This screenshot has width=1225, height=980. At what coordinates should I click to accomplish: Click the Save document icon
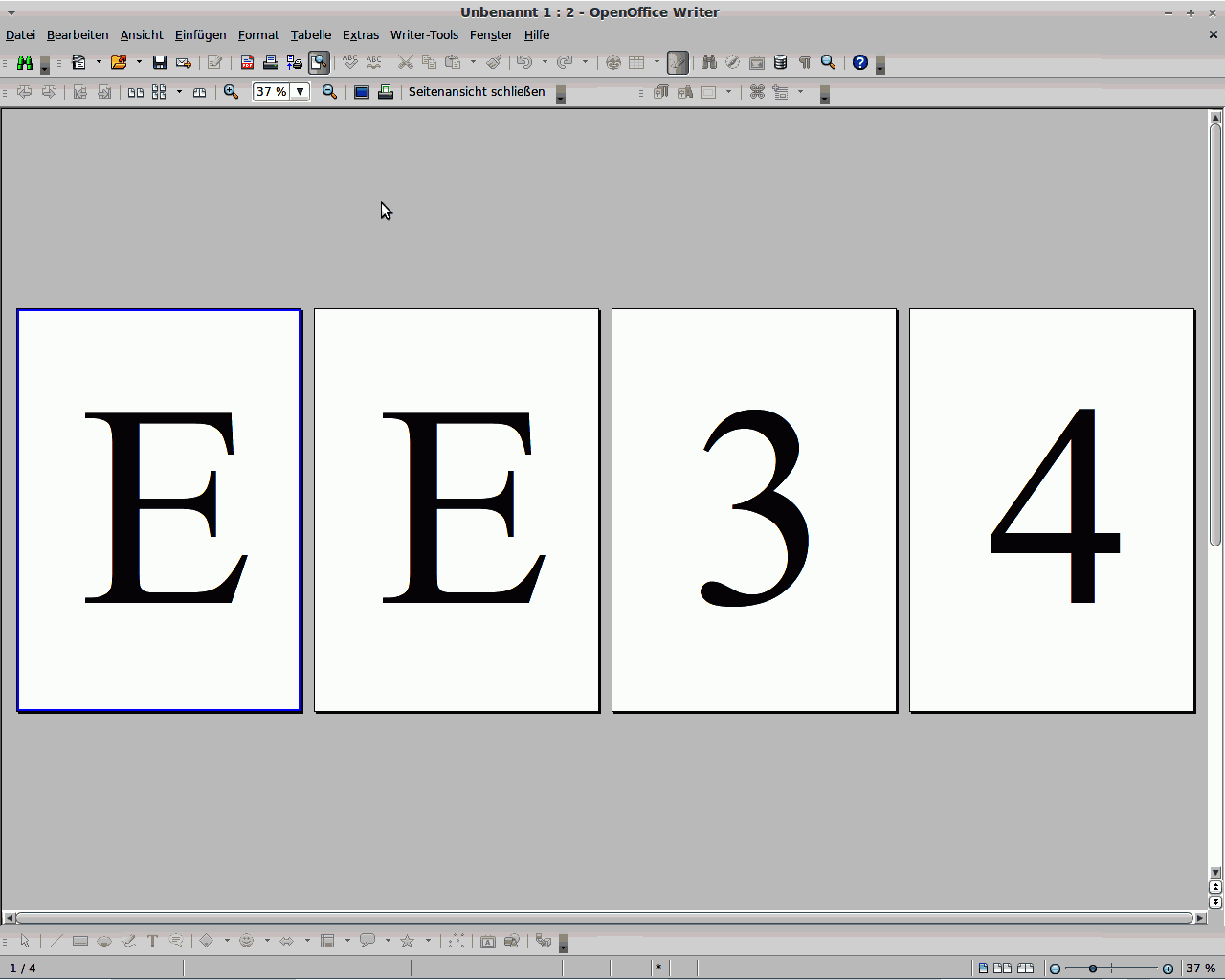(160, 63)
